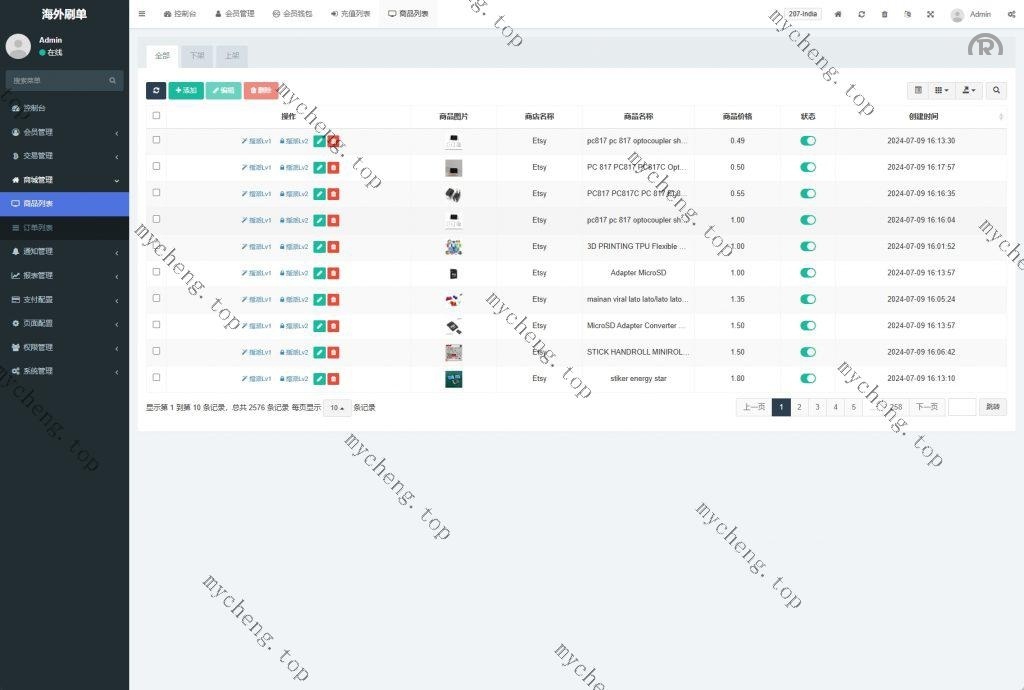Click red delete icon for stiker energy star
Image resolution: width=1024 pixels, height=690 pixels.
click(333, 378)
